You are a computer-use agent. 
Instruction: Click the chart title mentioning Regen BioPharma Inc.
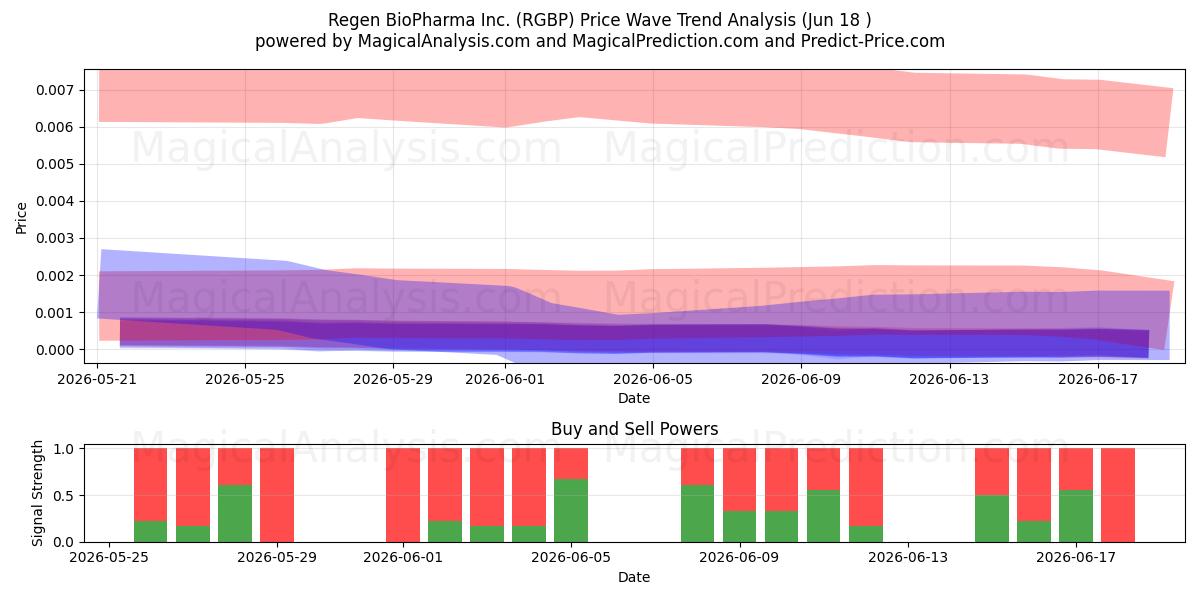pos(599,20)
